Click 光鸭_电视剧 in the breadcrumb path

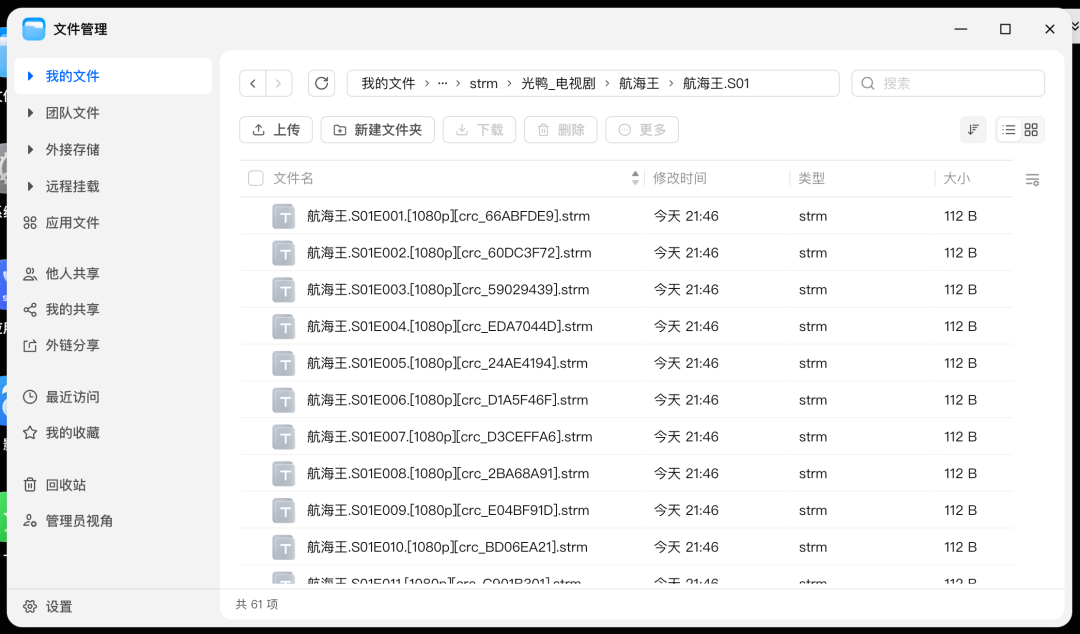pyautogui.click(x=558, y=83)
